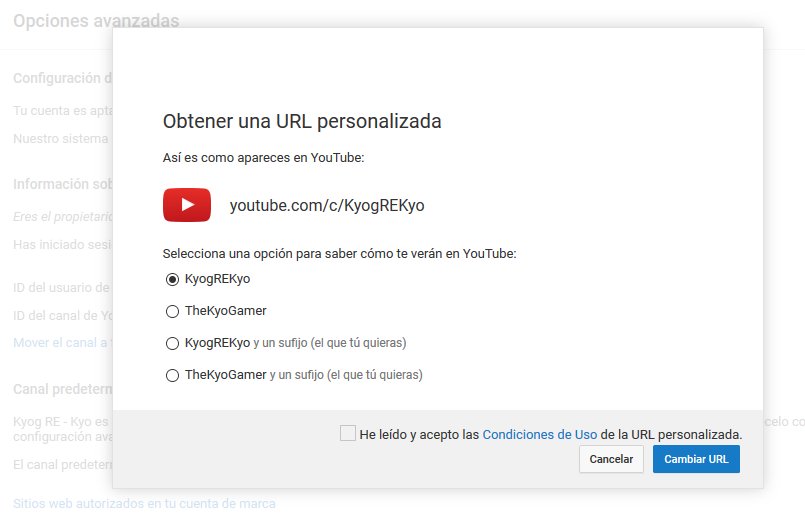This screenshot has width=805, height=523.
Task: Click 'Así es como apareces en YouTube' text
Action: pos(263,158)
